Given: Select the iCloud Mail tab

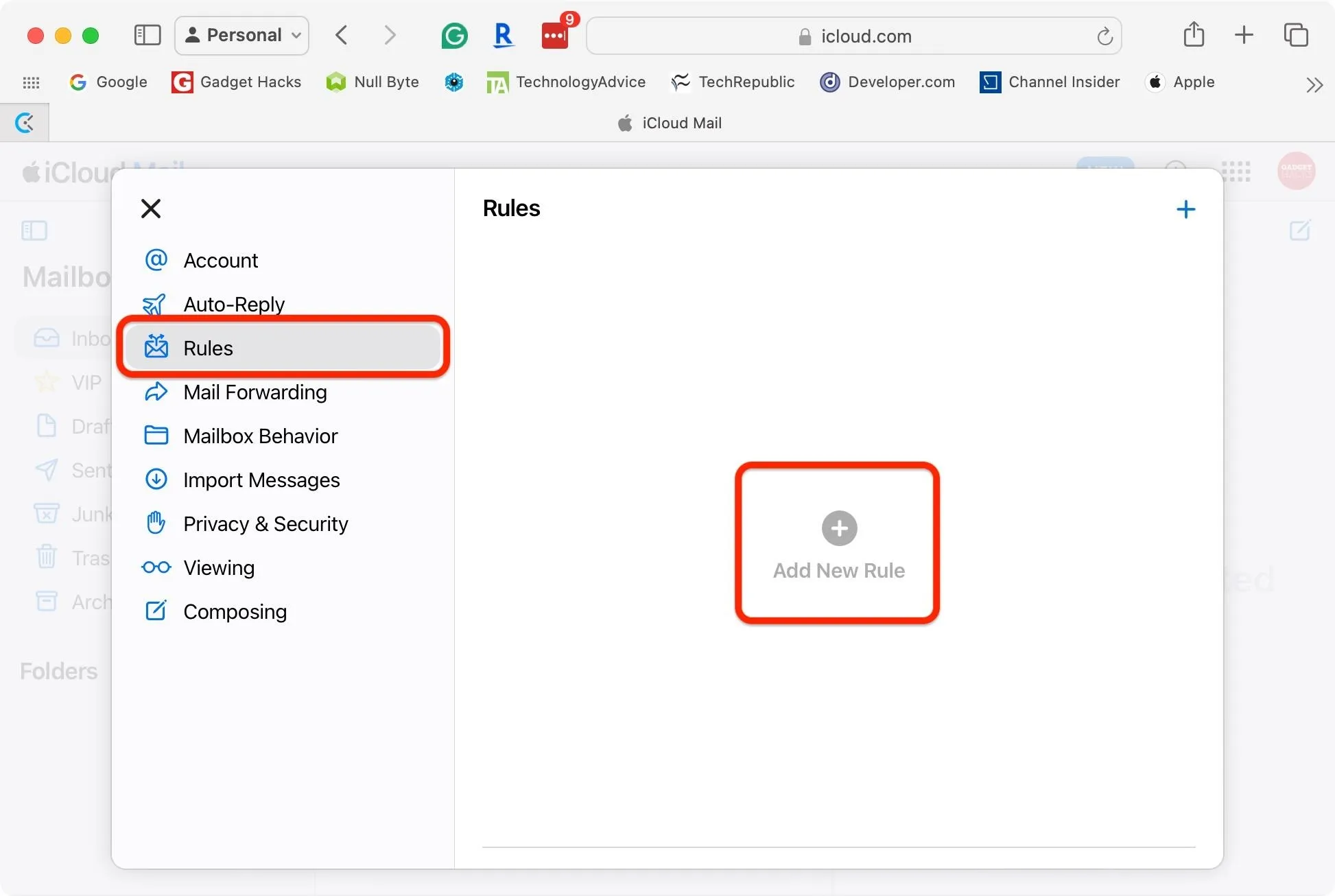Looking at the screenshot, I should [670, 123].
